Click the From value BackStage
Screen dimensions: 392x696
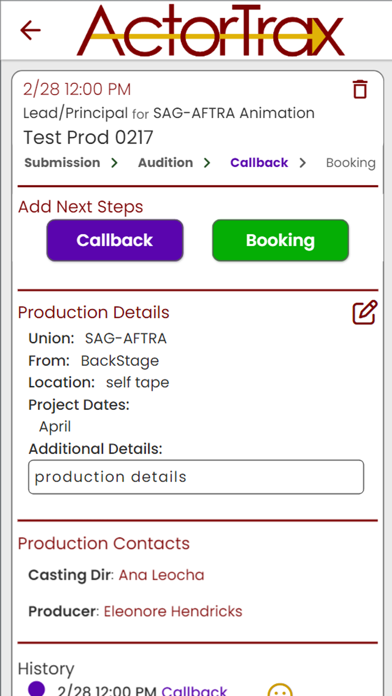(120, 361)
